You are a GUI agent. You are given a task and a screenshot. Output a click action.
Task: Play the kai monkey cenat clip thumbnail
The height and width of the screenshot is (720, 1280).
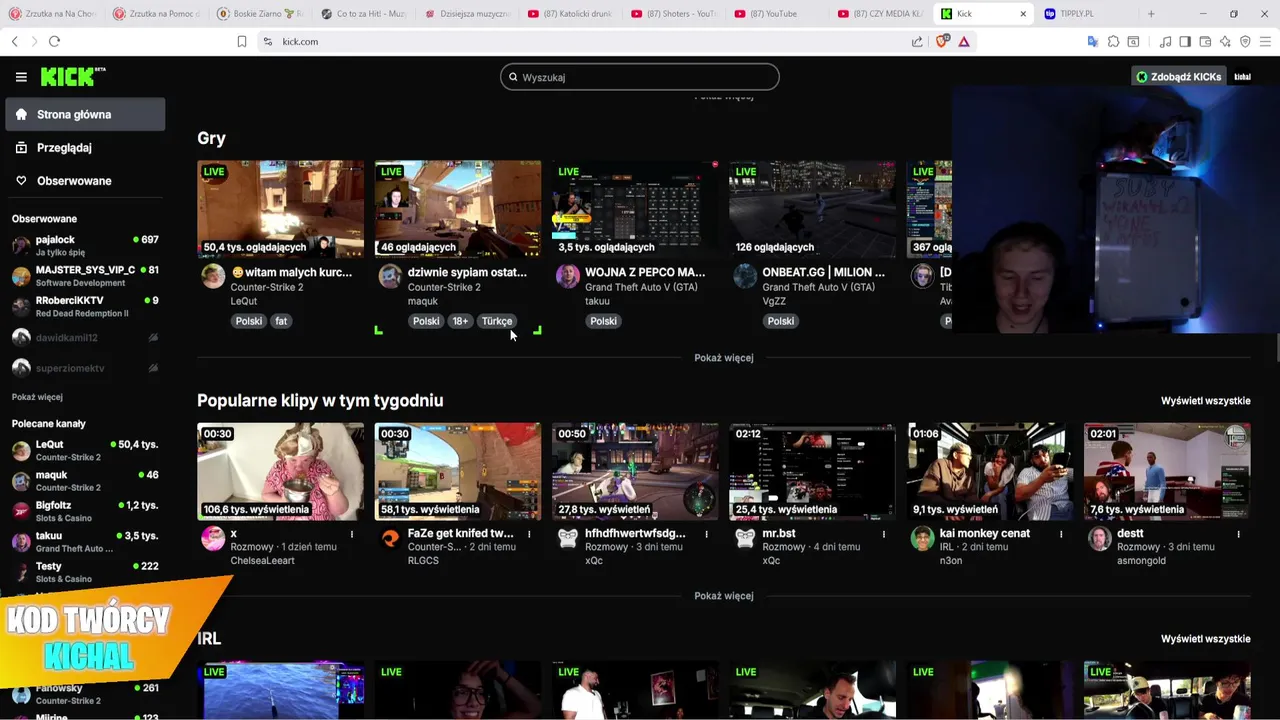[990, 471]
